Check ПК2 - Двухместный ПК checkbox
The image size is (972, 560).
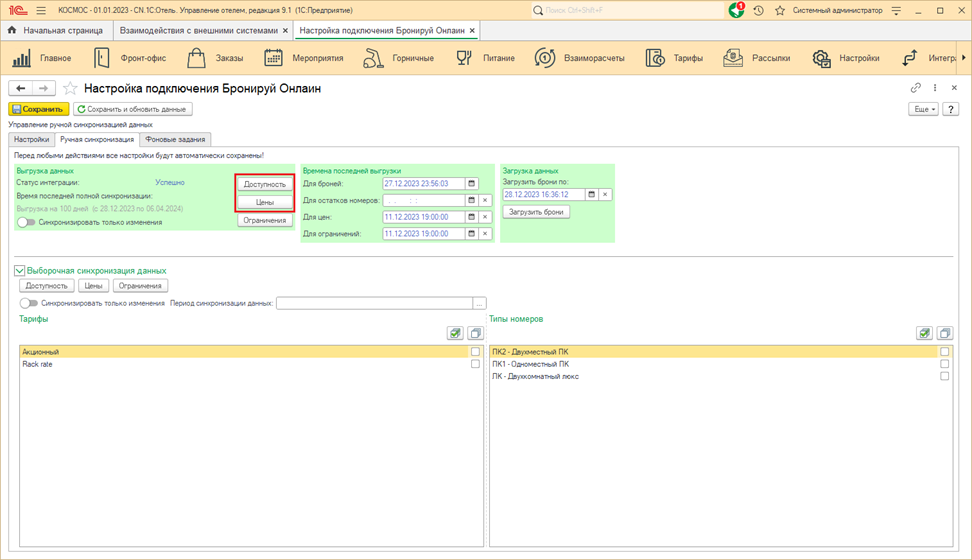pyautogui.click(x=945, y=352)
